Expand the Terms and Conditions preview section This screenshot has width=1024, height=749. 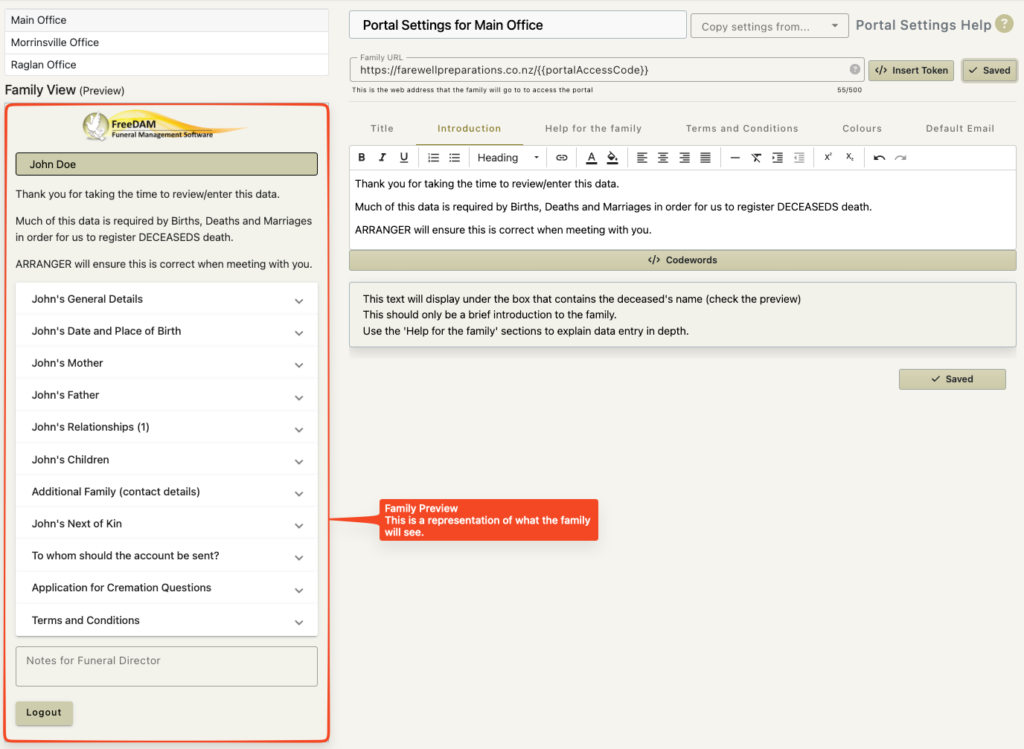pyautogui.click(x=167, y=620)
